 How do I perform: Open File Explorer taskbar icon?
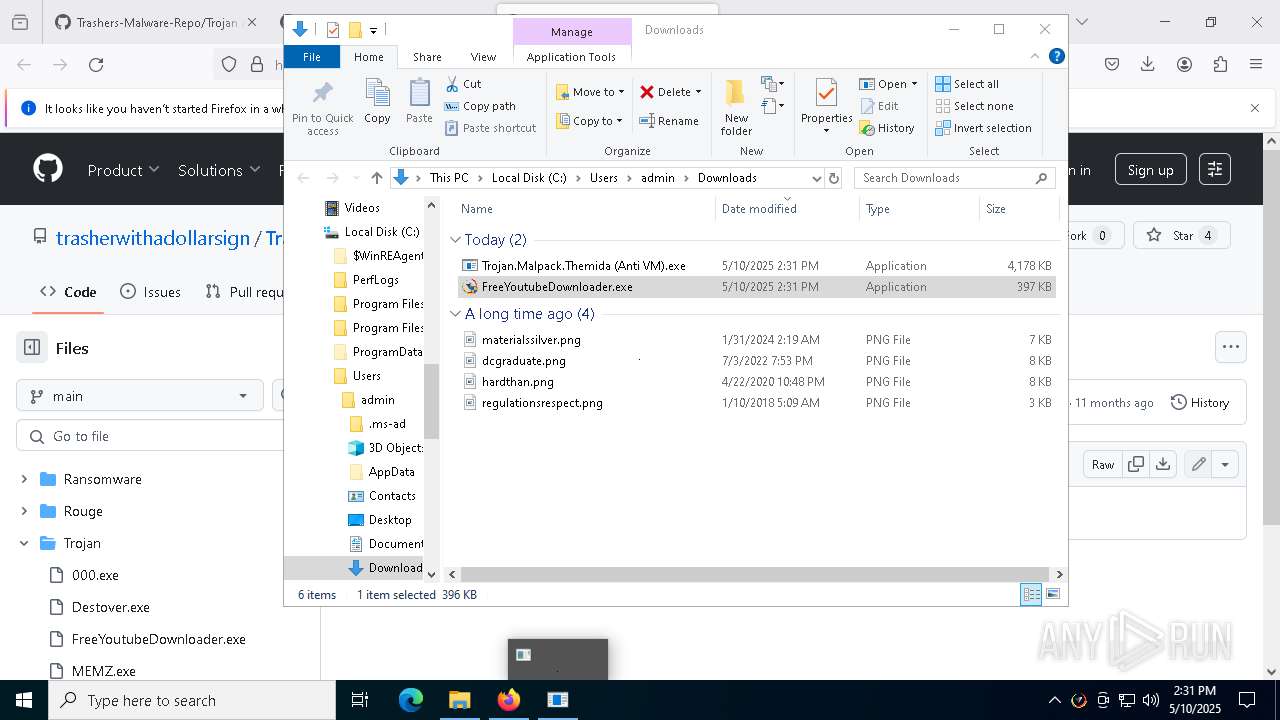[x=459, y=700]
